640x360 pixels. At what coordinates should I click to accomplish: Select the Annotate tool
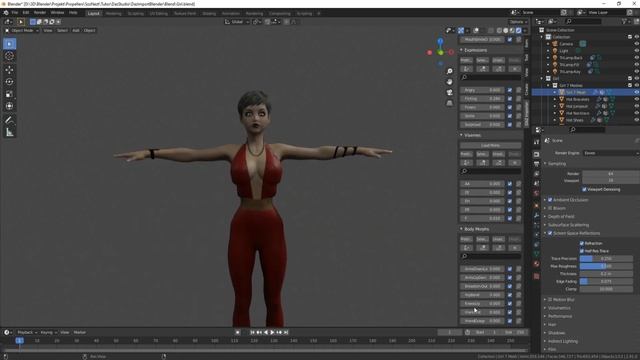[x=9, y=120]
